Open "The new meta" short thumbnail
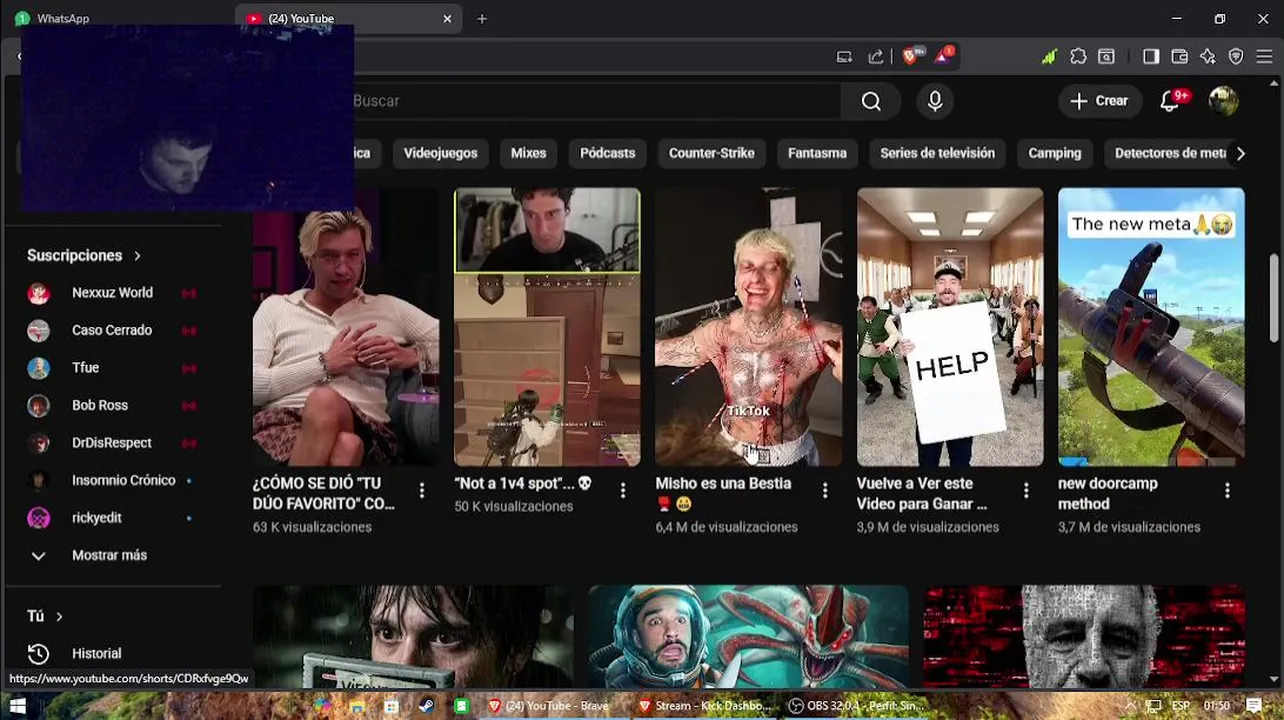 point(1151,327)
